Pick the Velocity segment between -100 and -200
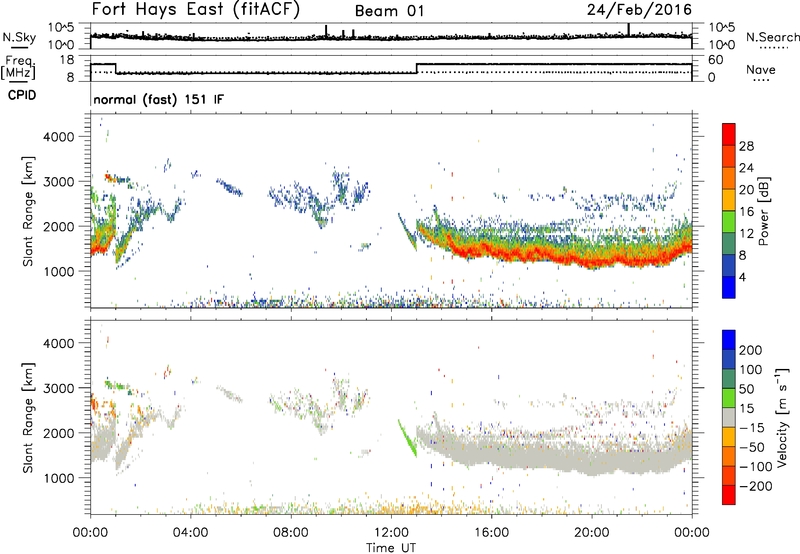The height and width of the screenshot is (554, 800). coord(729,475)
